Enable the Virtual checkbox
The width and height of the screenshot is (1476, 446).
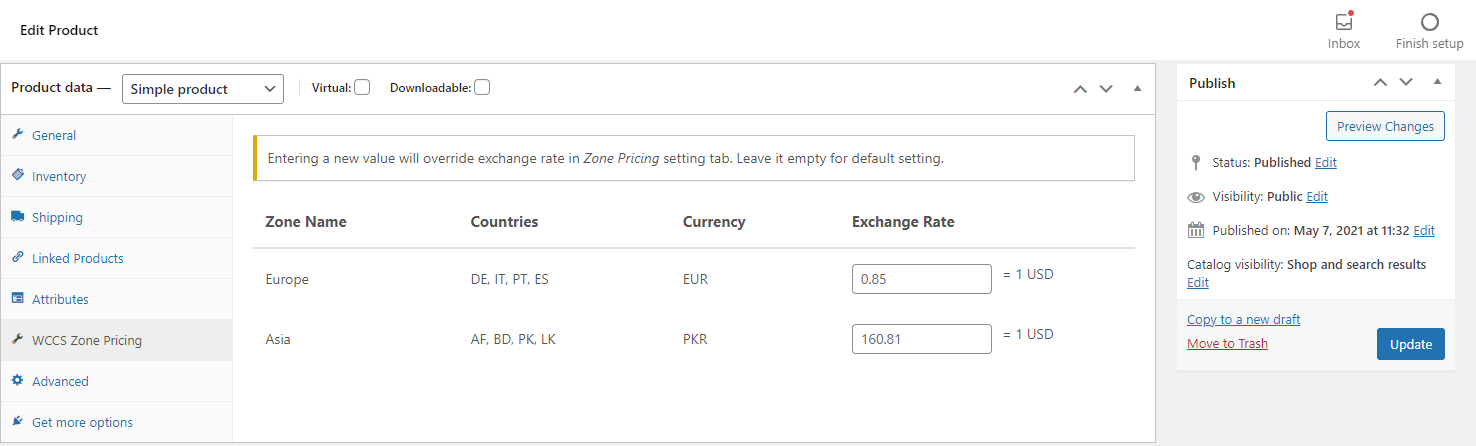pyautogui.click(x=362, y=87)
